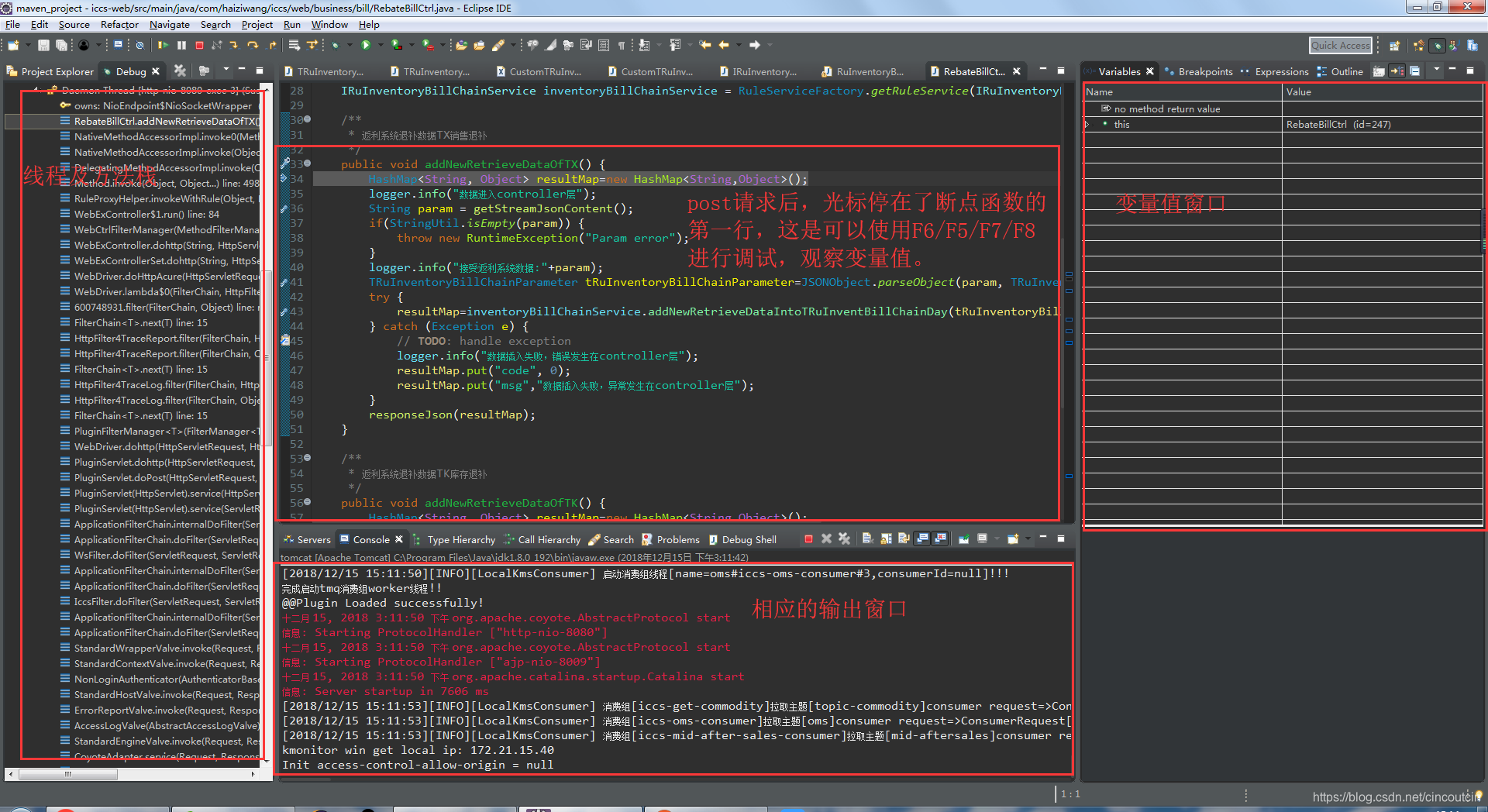Save RebateBillCtrl.java with the Save icon

point(43,45)
